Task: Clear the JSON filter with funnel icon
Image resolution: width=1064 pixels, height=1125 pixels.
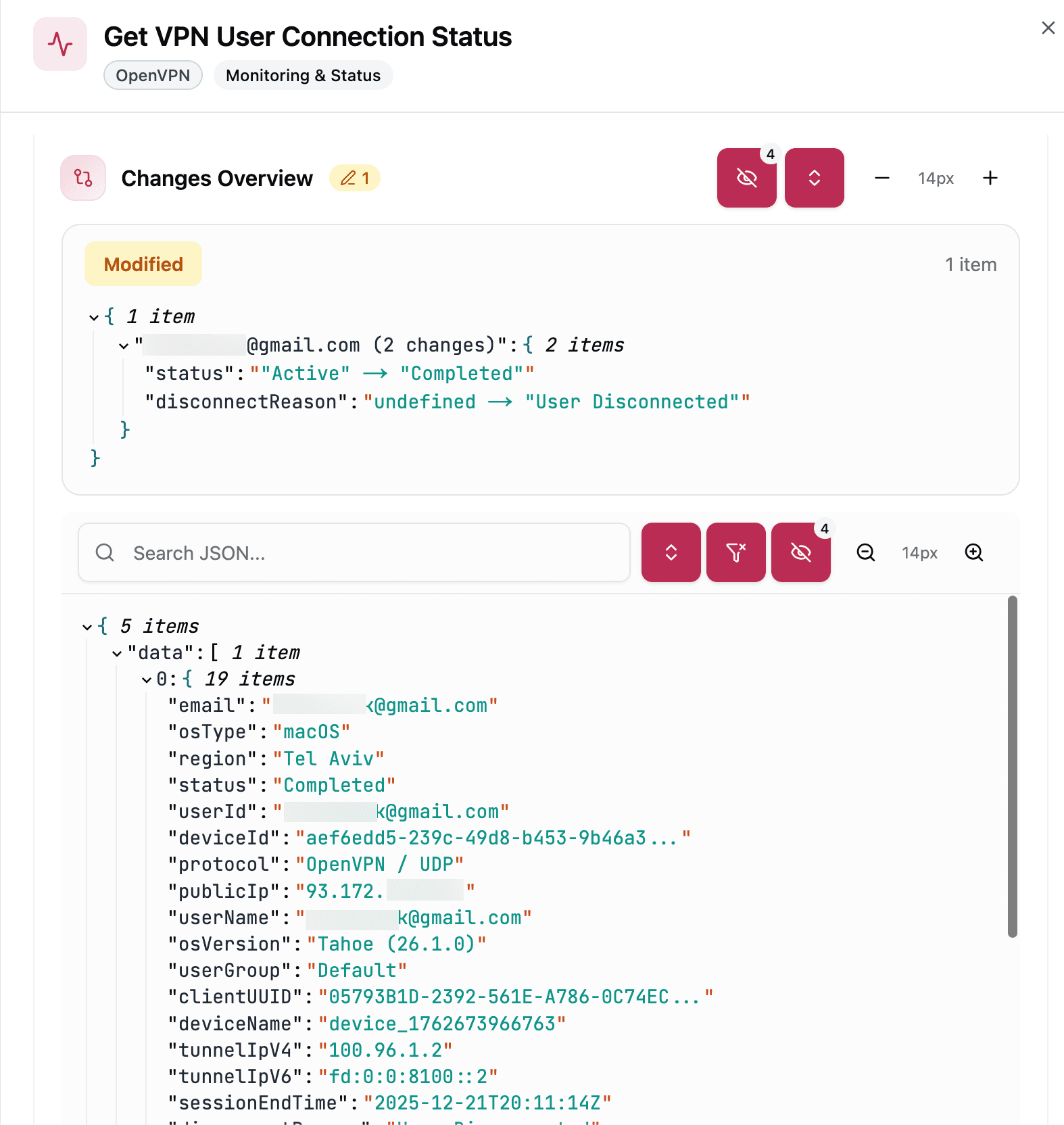Action: tap(735, 552)
